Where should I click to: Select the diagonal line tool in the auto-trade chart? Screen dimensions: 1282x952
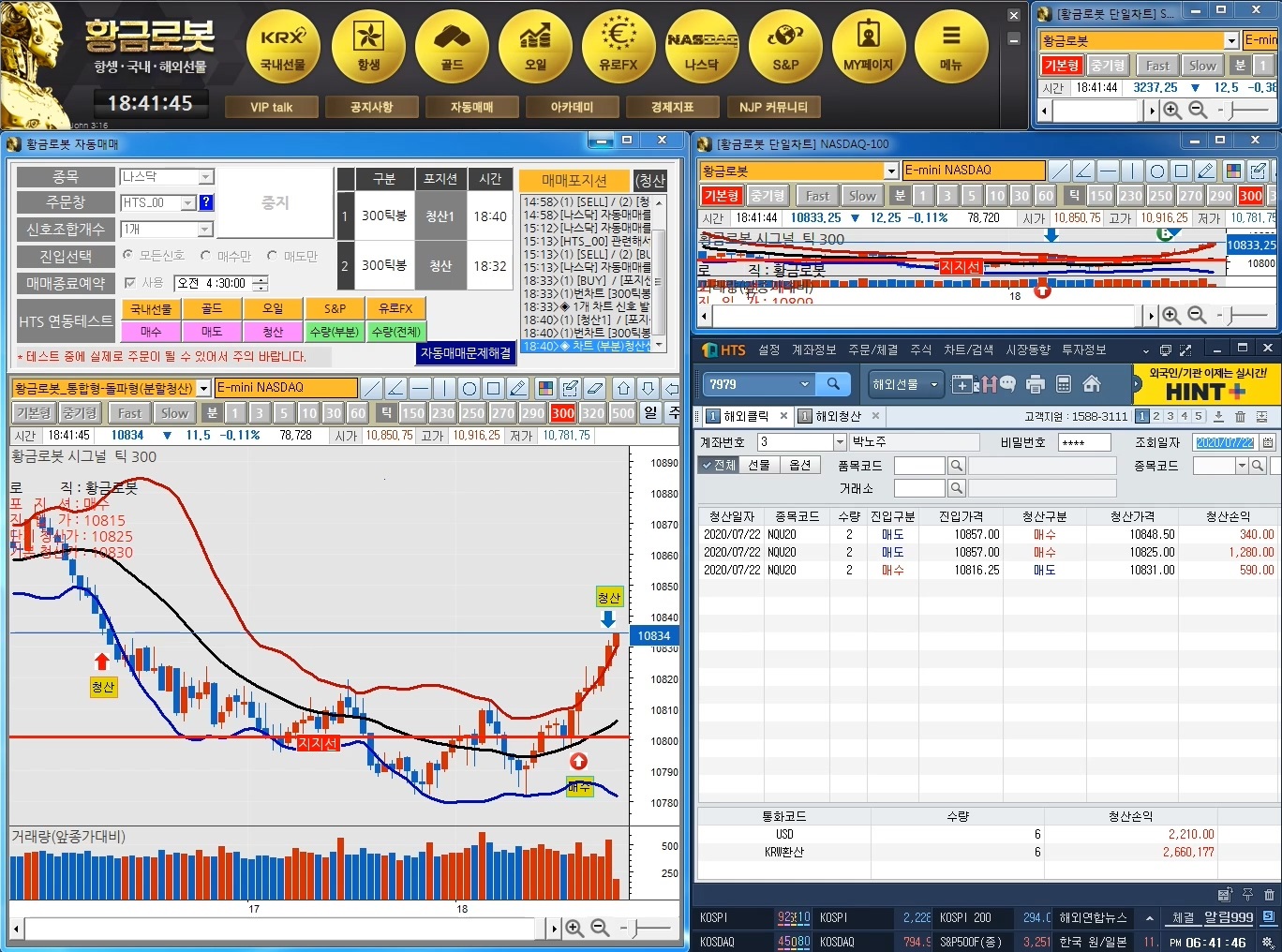click(372, 388)
